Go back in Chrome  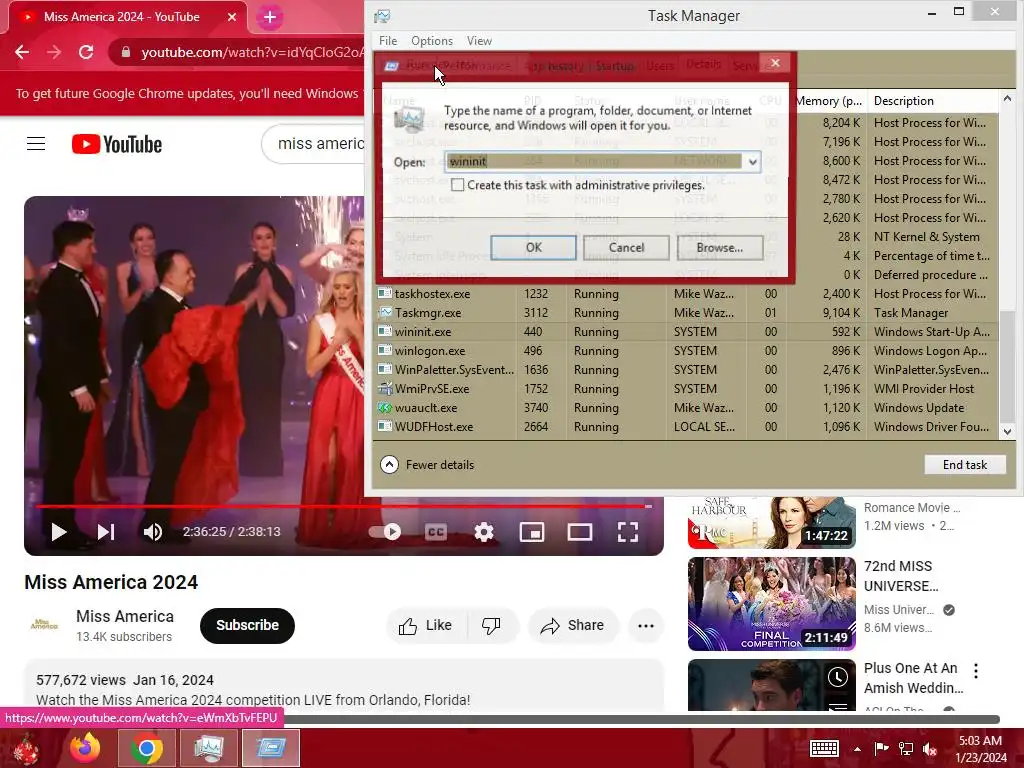(x=22, y=52)
